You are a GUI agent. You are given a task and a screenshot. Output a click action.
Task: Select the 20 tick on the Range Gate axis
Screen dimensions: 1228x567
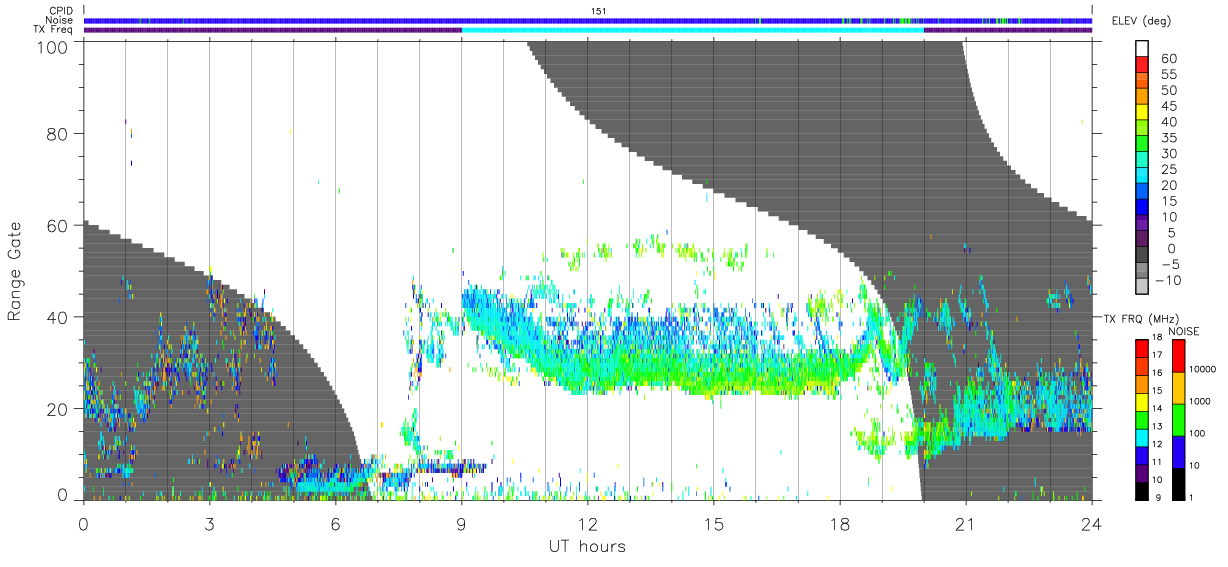coord(58,409)
